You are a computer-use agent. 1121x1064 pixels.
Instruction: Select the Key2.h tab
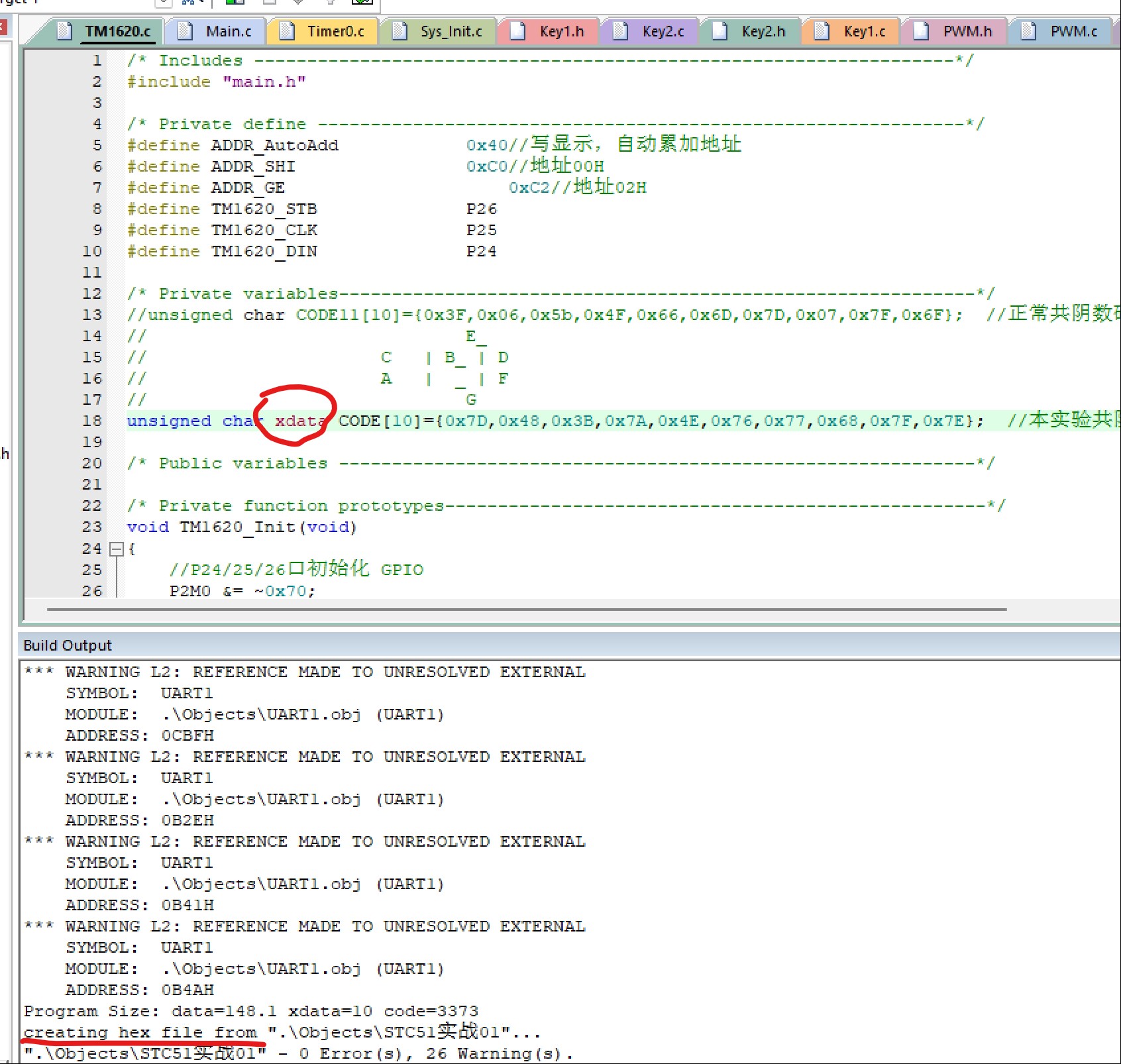pyautogui.click(x=751, y=31)
